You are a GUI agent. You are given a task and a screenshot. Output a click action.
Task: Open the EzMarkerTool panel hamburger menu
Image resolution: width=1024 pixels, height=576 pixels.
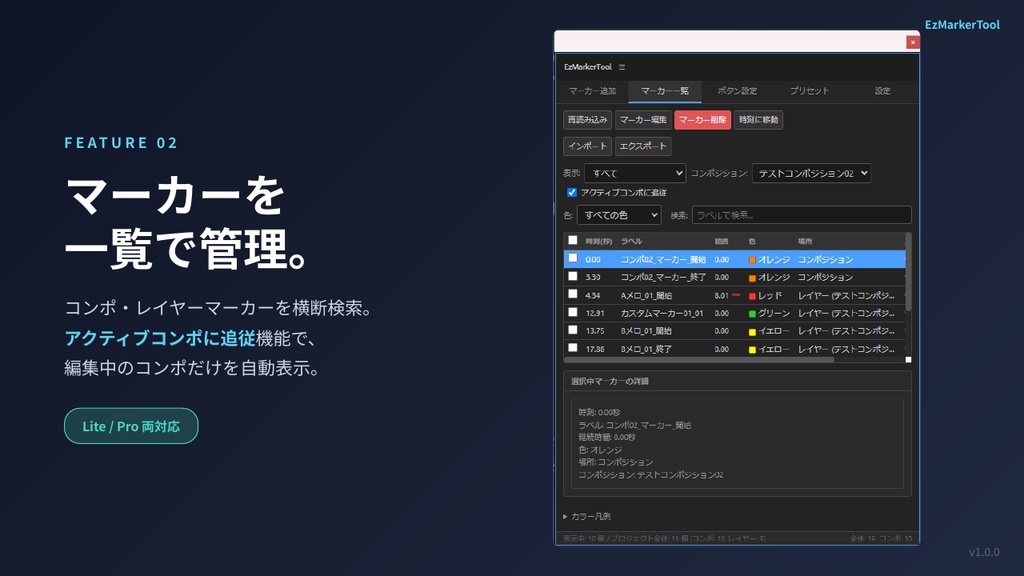coord(621,66)
